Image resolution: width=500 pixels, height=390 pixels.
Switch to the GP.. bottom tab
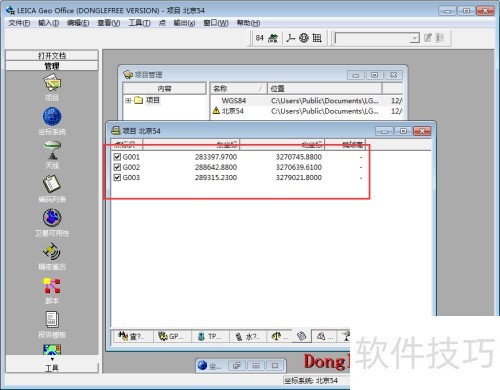pos(172,336)
